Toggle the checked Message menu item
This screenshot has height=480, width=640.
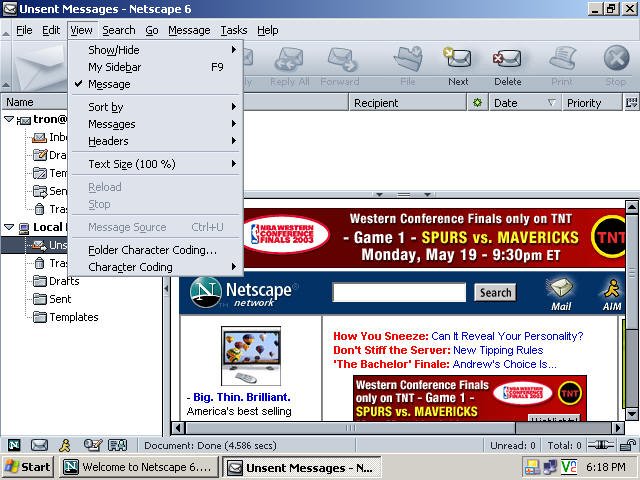(x=157, y=84)
